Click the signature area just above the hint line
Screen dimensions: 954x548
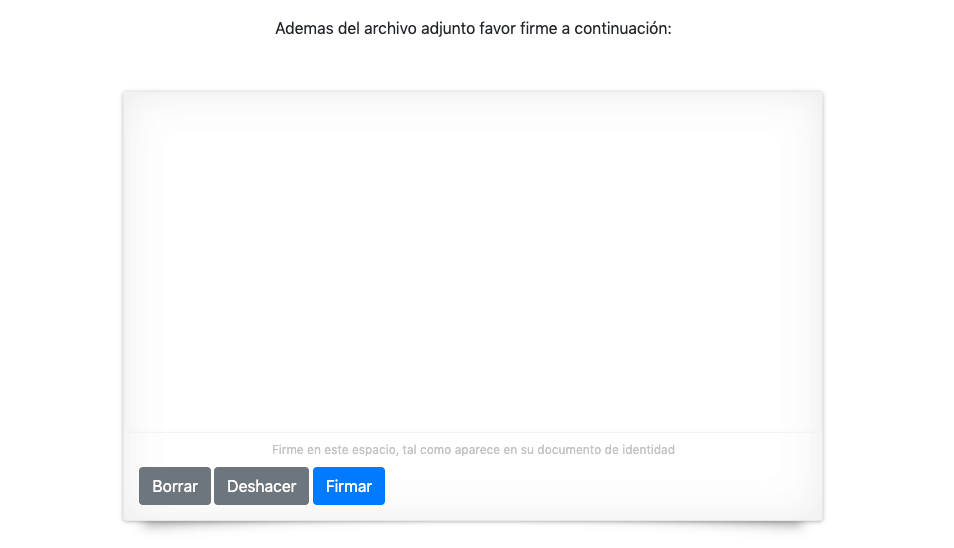click(472, 420)
